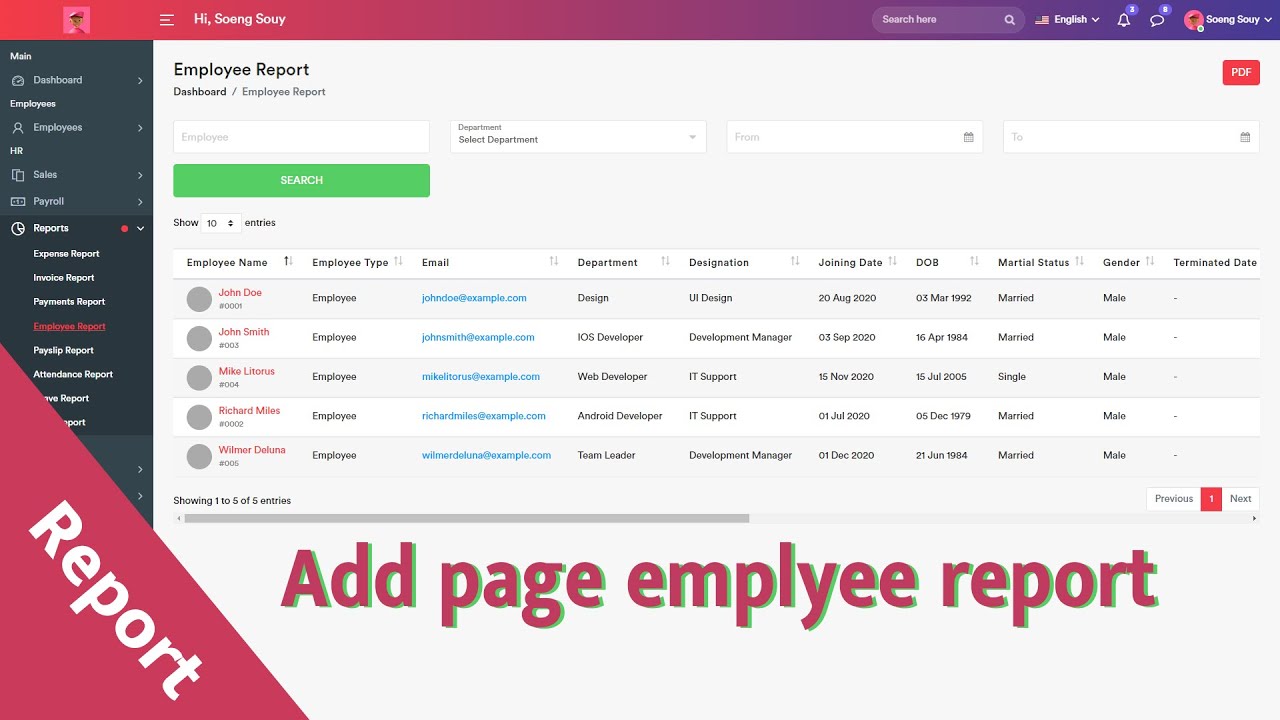This screenshot has width=1280, height=720.
Task: Open Payments Report in sidebar
Action: pos(69,302)
